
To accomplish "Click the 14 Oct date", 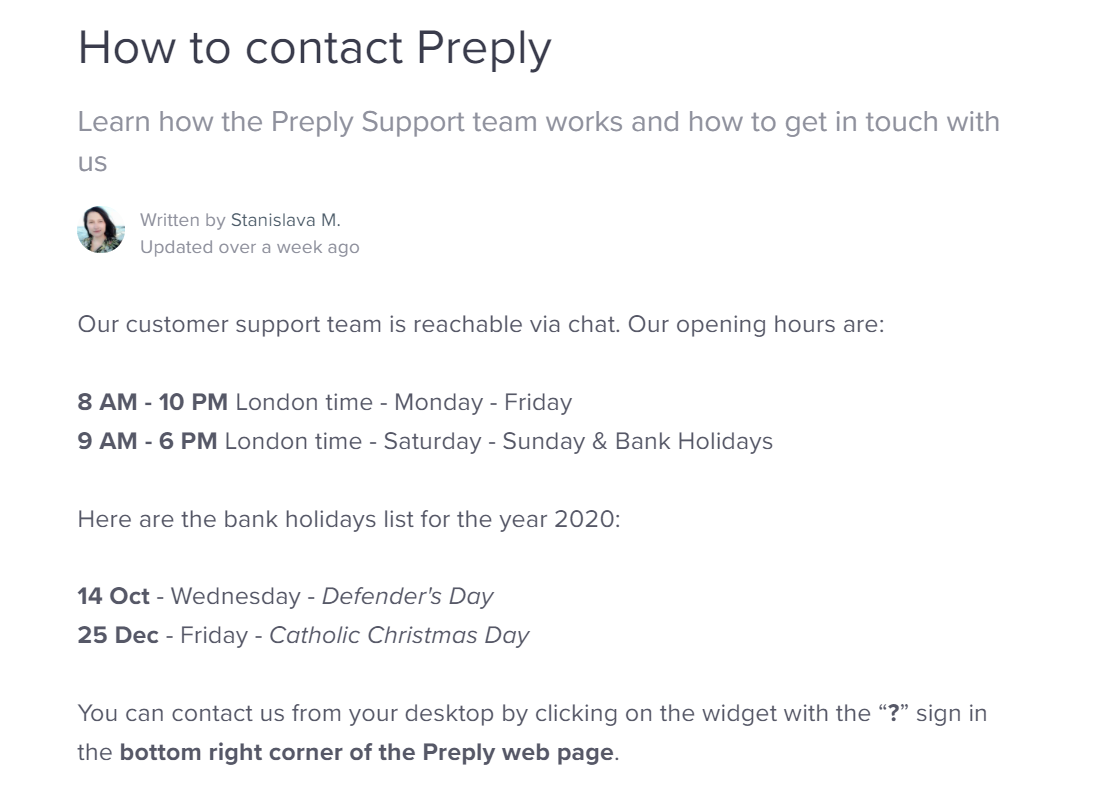I will (x=114, y=596).
